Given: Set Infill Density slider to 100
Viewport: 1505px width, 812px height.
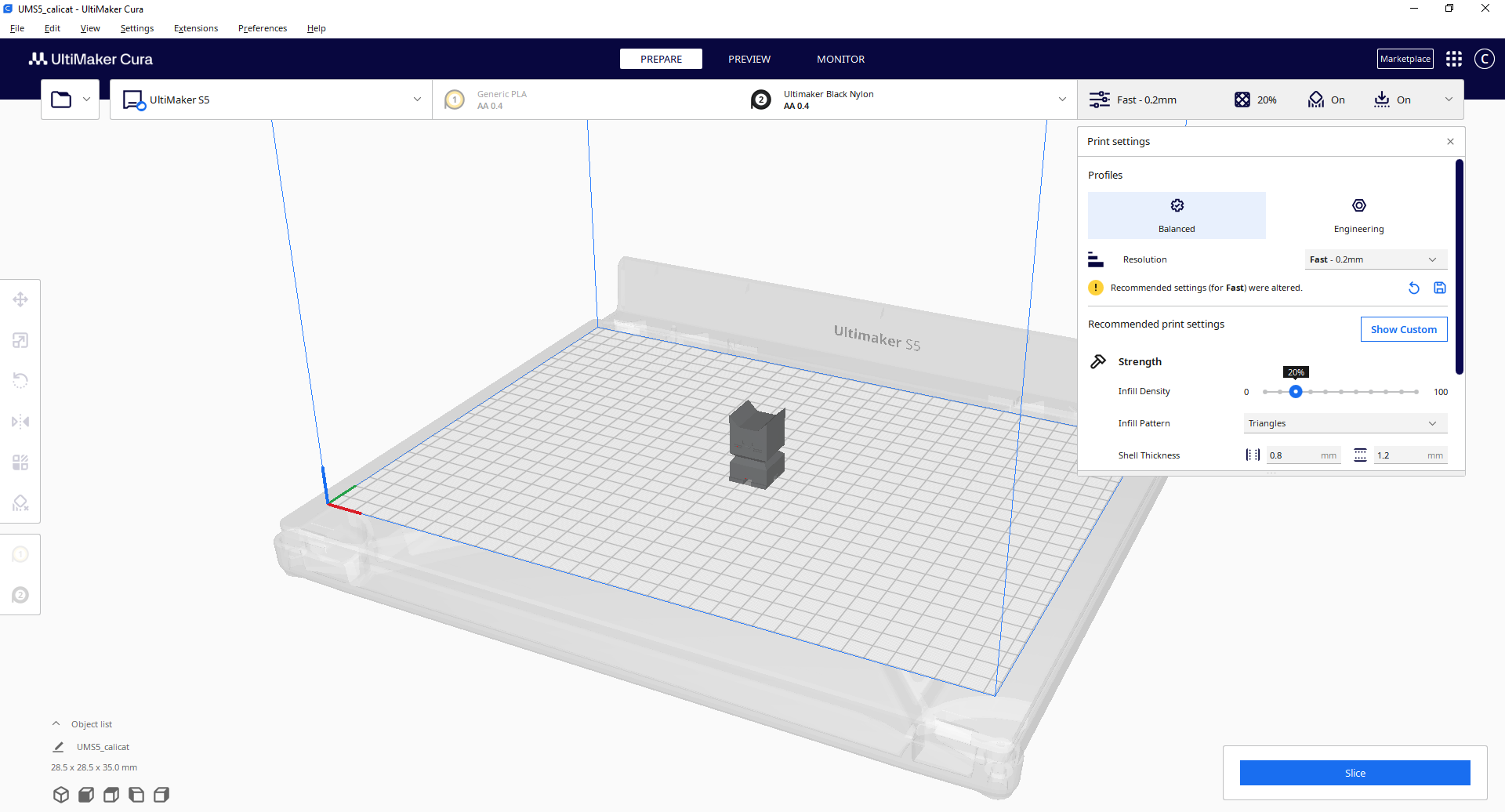Looking at the screenshot, I should [1416, 391].
